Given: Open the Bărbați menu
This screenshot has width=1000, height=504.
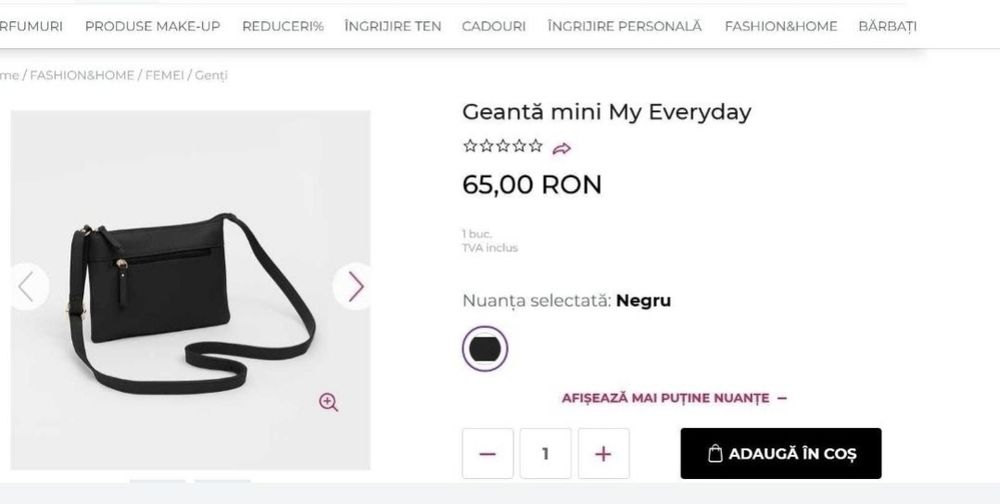Looking at the screenshot, I should coord(887,26).
